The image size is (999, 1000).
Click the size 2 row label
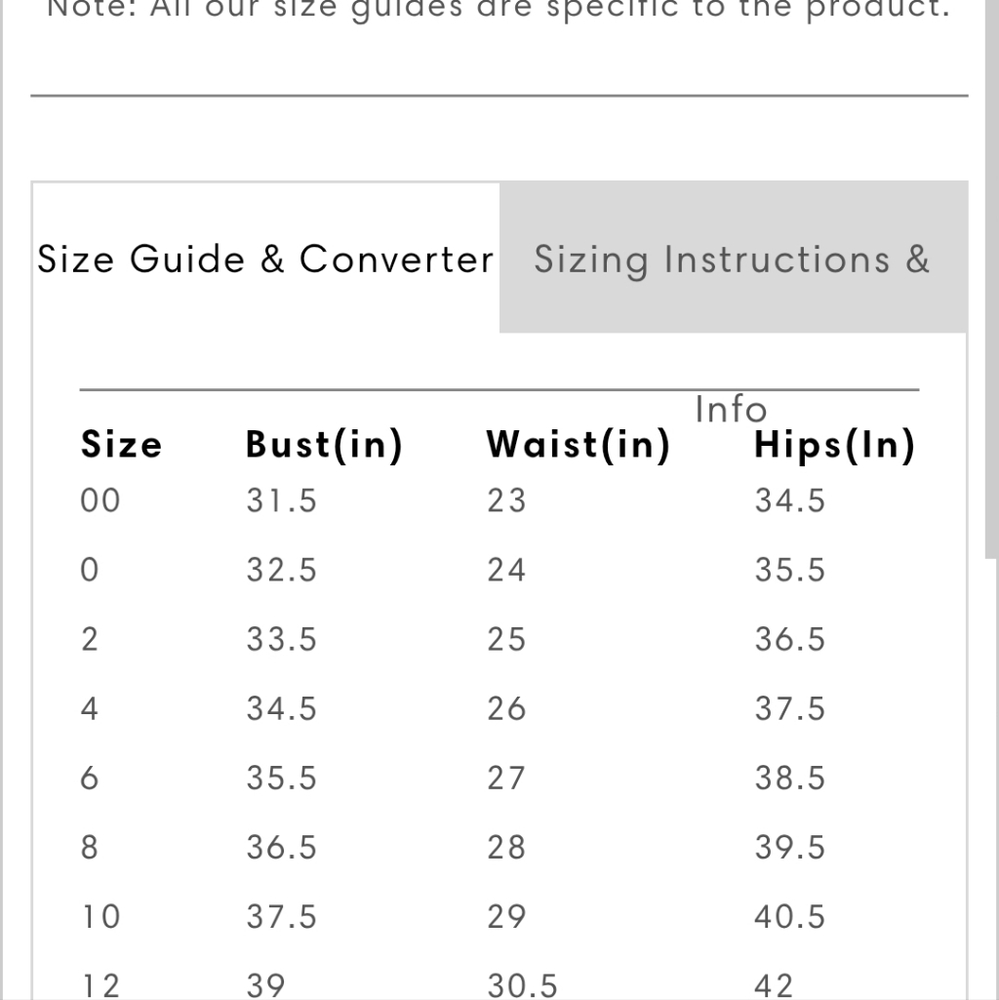pos(90,639)
